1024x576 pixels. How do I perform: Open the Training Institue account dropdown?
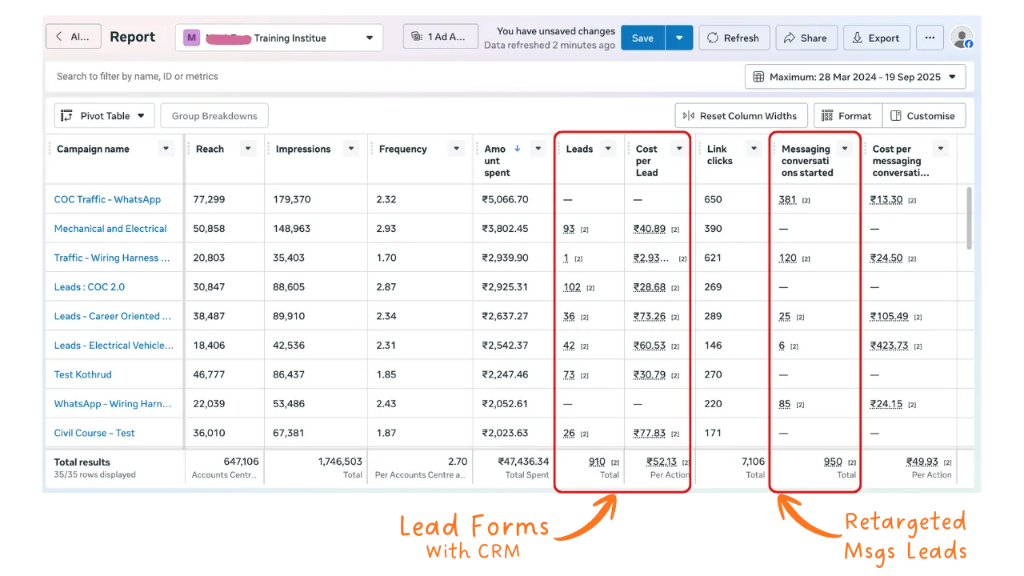pos(279,38)
